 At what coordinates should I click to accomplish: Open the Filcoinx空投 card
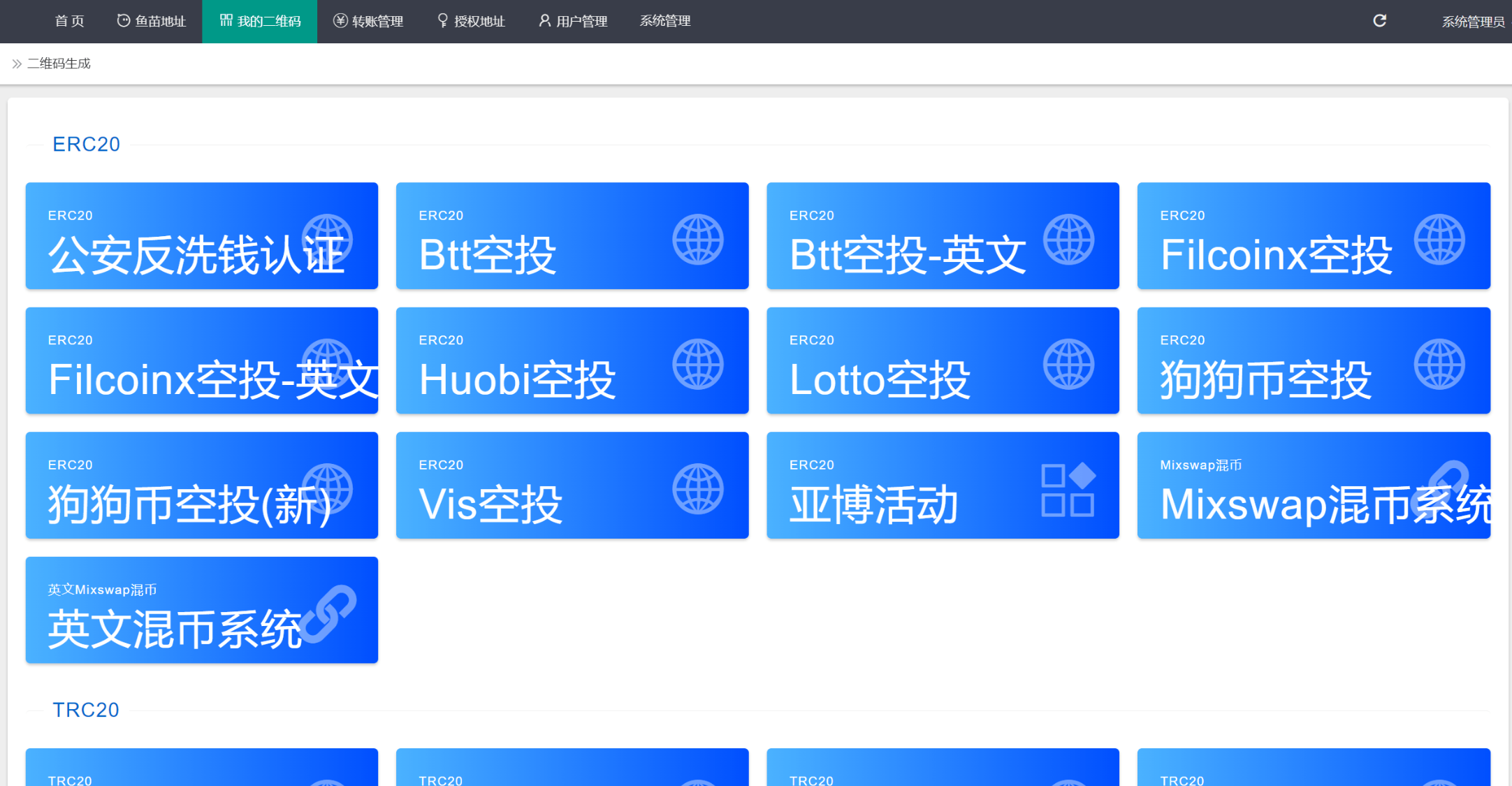1314,235
